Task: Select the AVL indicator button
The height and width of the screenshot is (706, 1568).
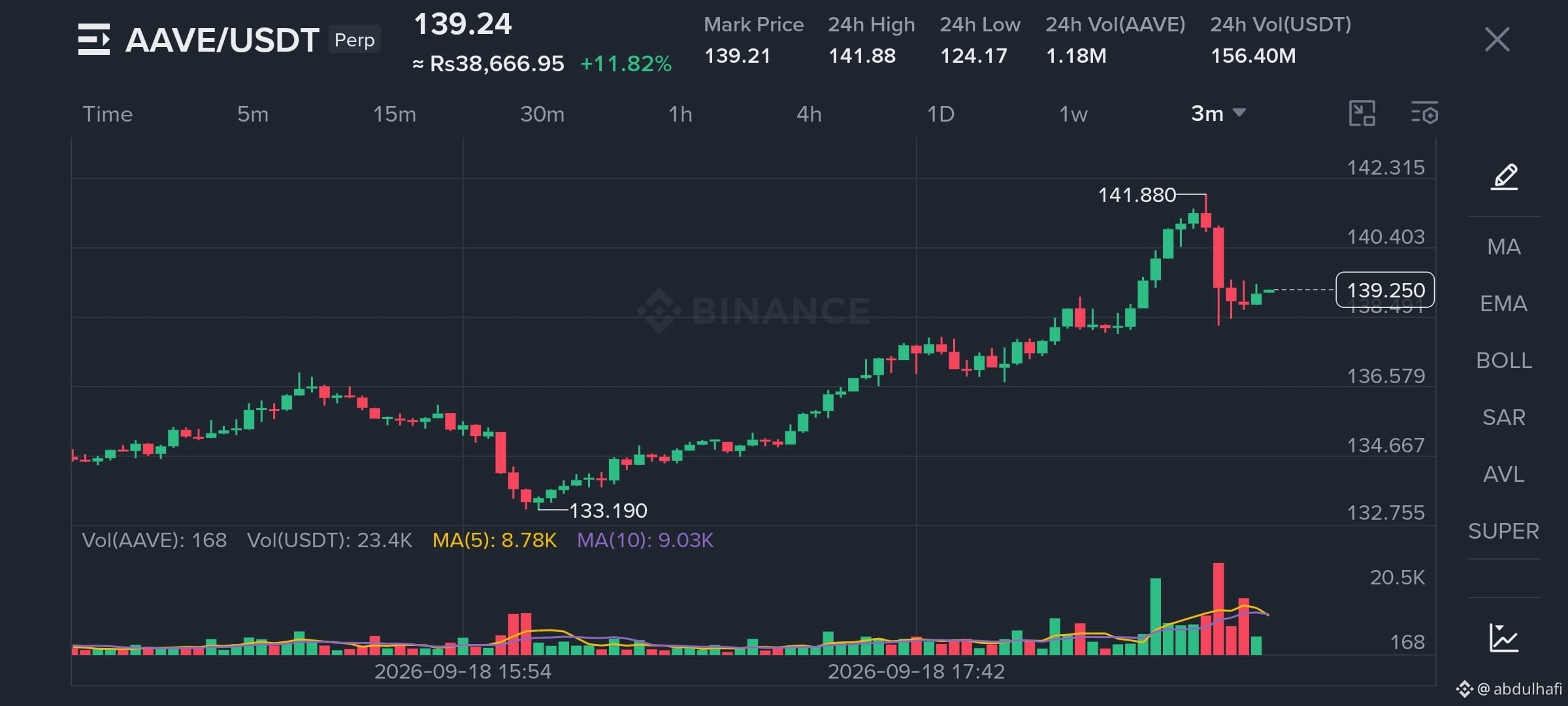Action: pos(1504,474)
